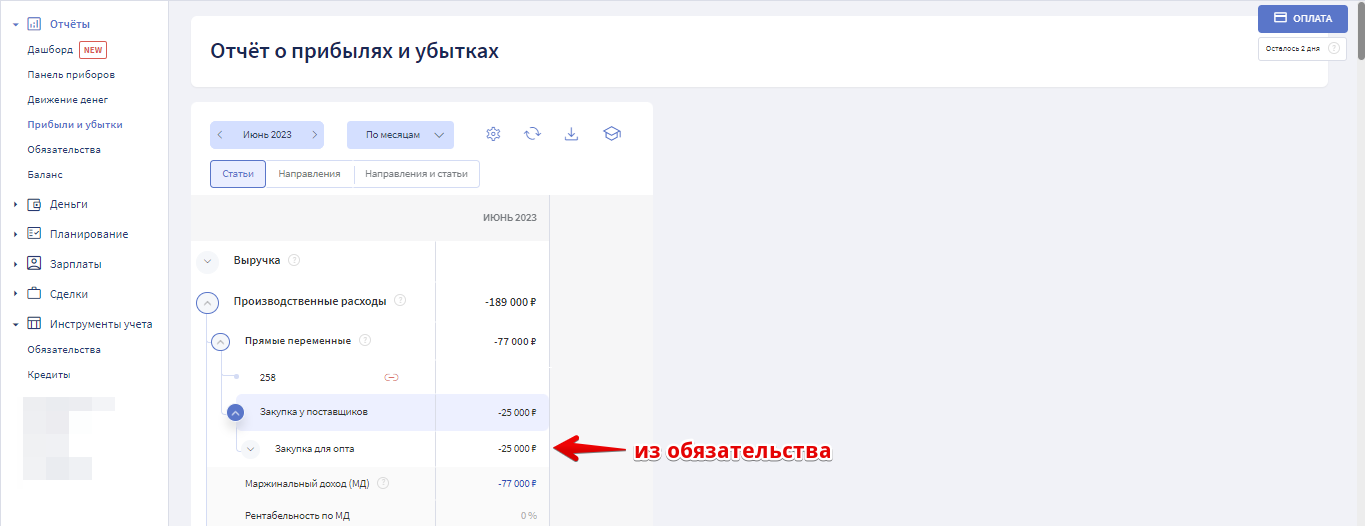Click the NEW badge next to Дашборд
The height and width of the screenshot is (526, 1365).
coord(93,50)
